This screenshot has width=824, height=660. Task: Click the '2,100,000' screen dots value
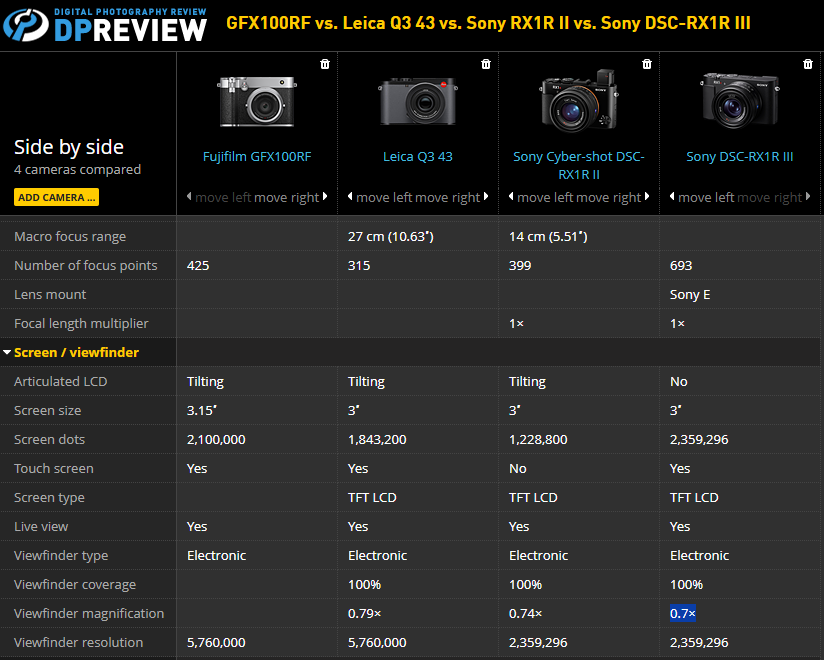click(x=216, y=439)
